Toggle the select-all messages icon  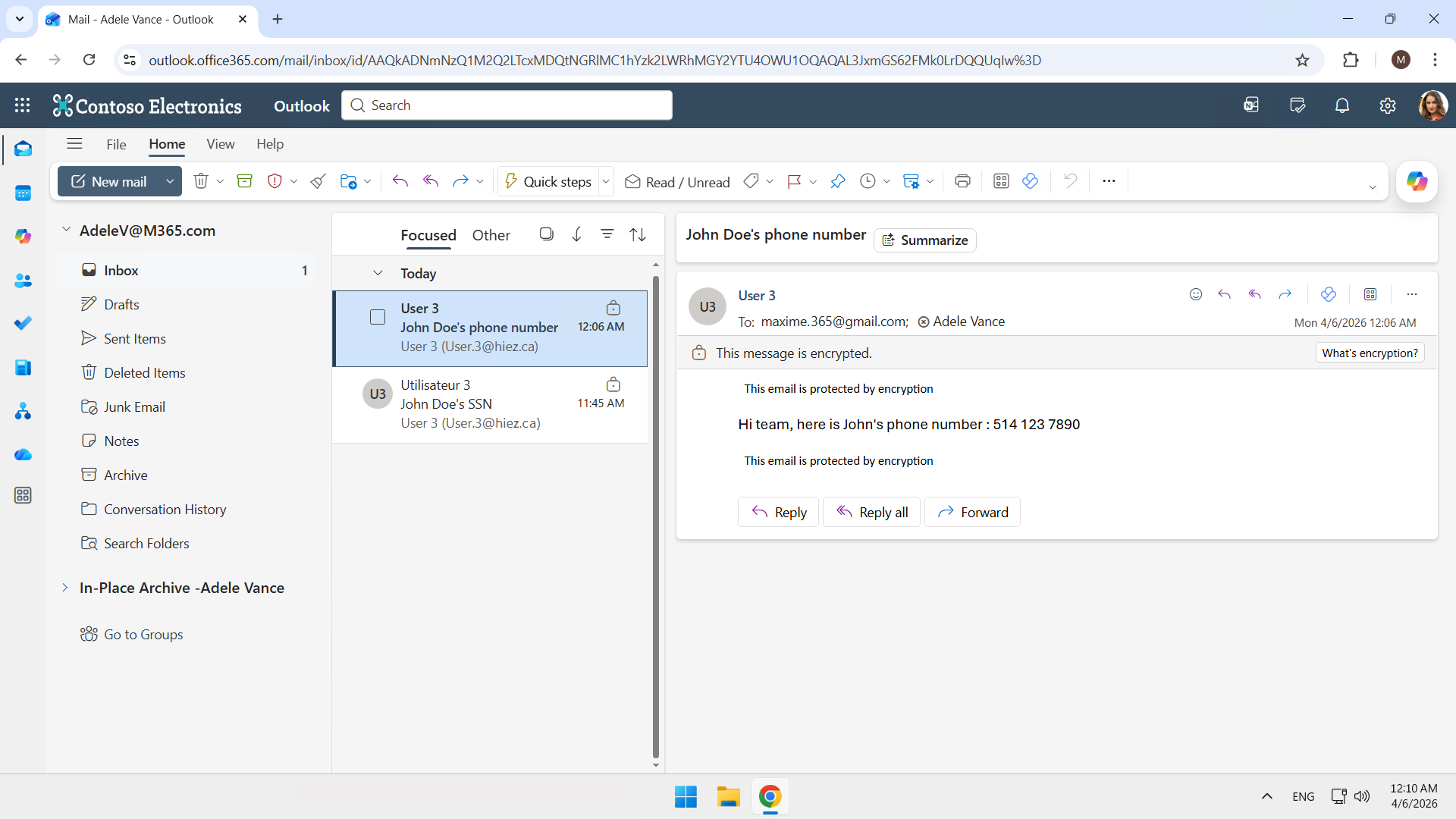(546, 234)
